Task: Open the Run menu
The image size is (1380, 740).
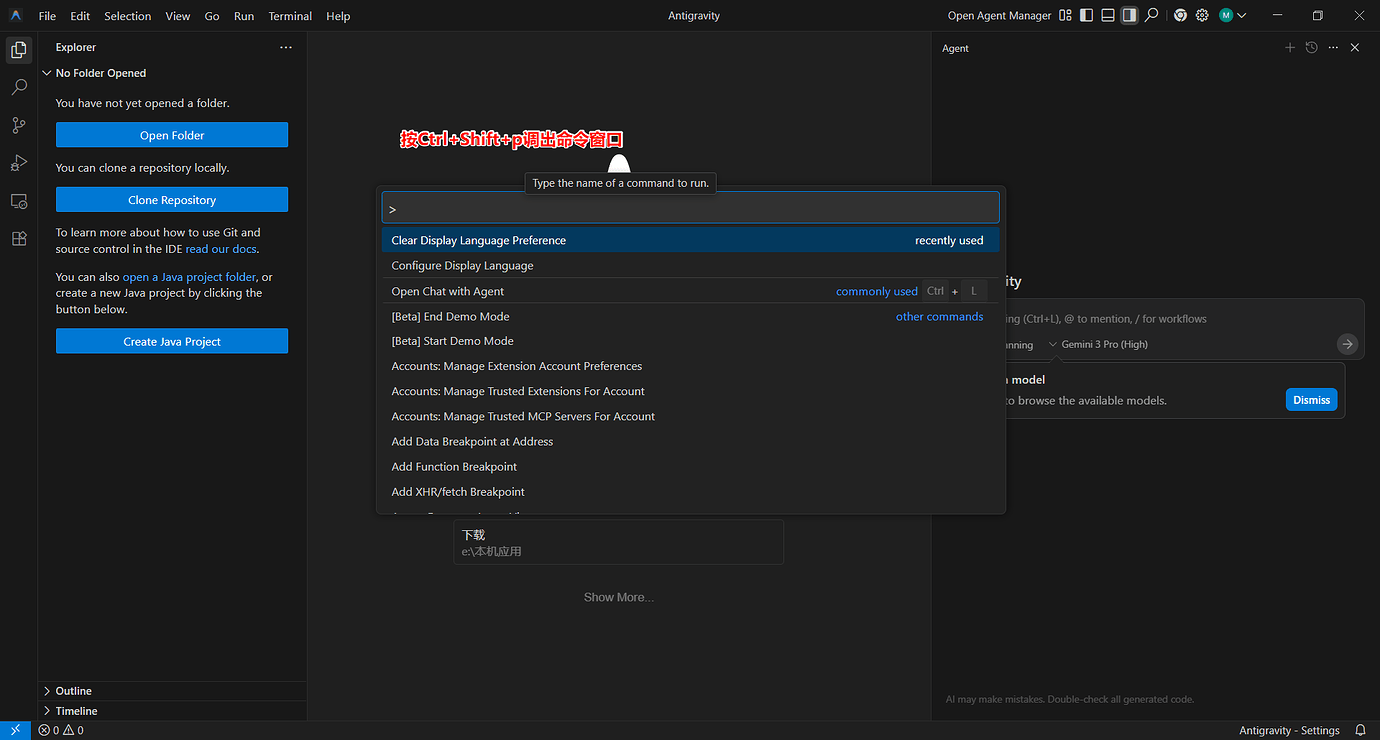Action: click(x=244, y=16)
